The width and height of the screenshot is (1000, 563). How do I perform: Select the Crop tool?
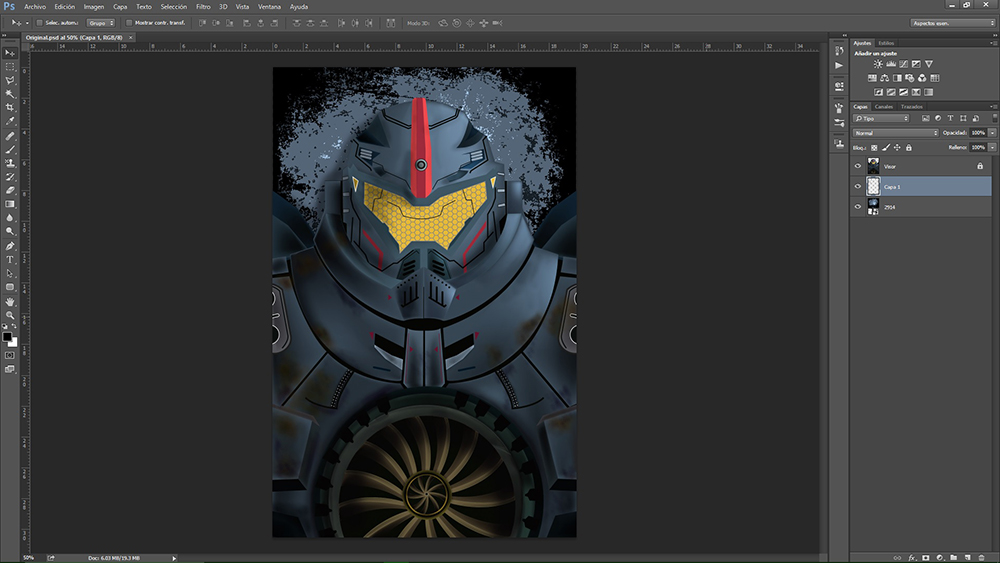(x=10, y=107)
